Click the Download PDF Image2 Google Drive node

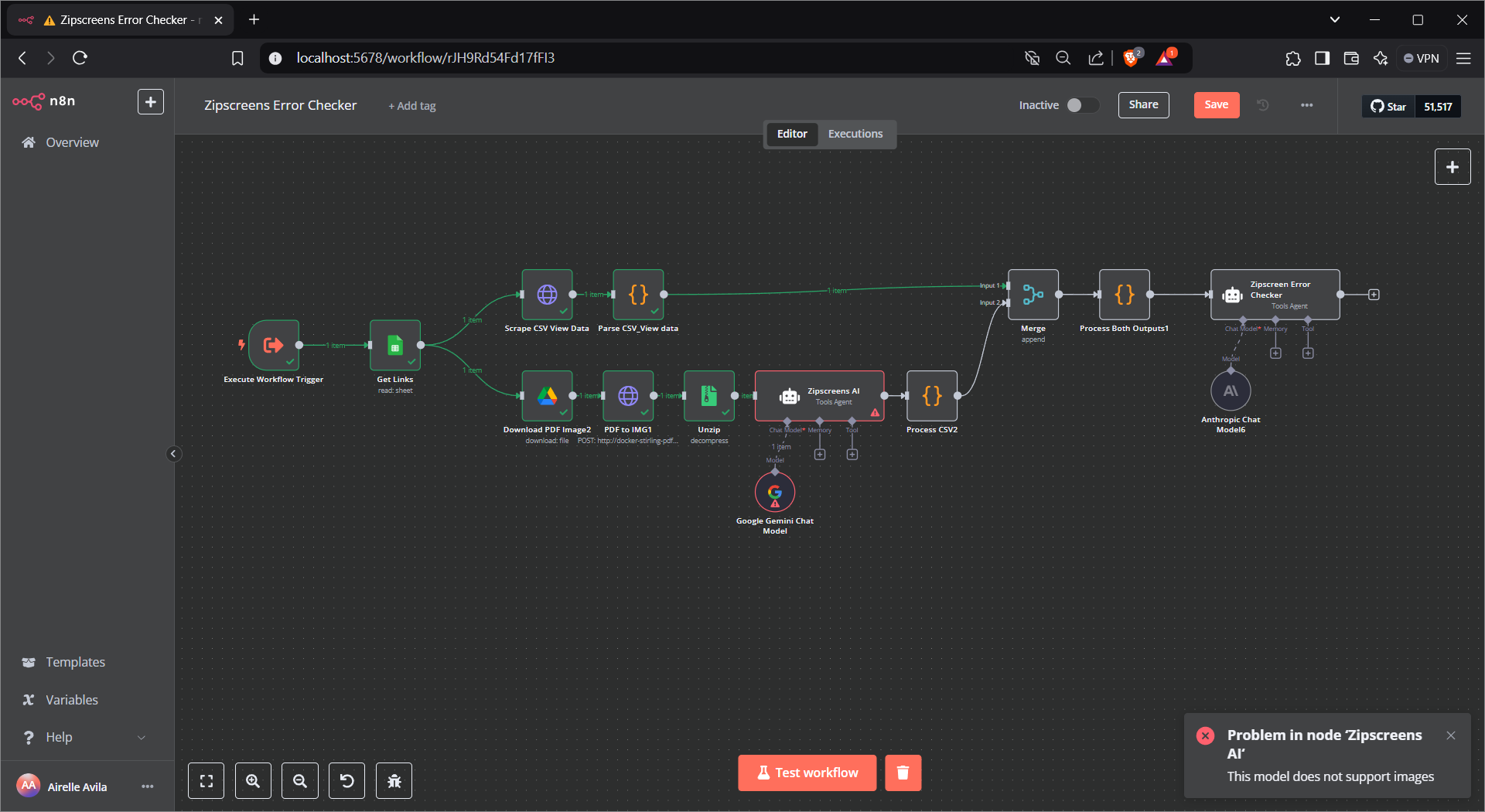pos(547,396)
